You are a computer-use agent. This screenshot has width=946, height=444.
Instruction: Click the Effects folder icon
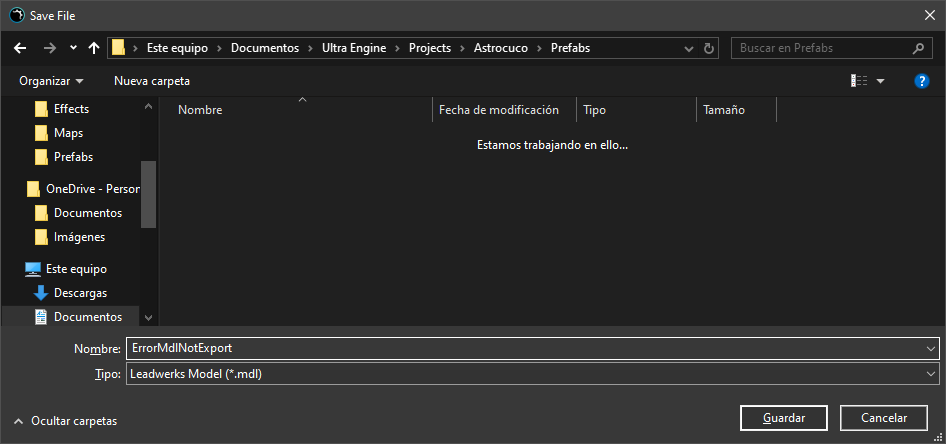point(41,109)
